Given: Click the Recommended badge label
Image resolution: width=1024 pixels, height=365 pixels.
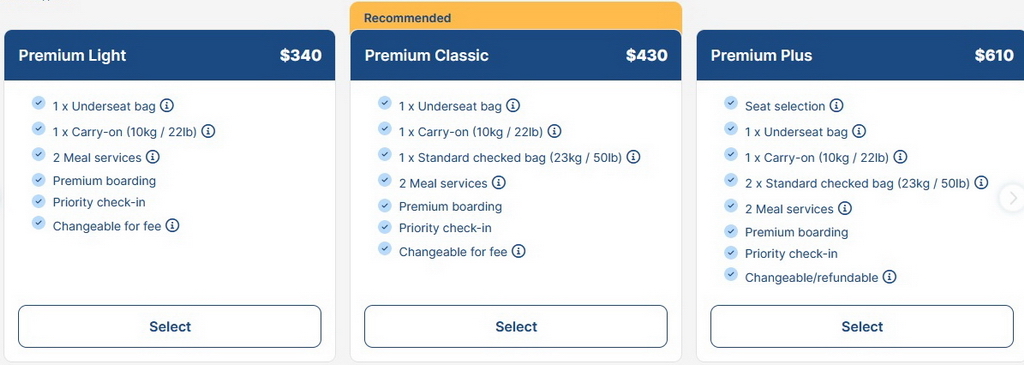Looking at the screenshot, I should click(408, 18).
